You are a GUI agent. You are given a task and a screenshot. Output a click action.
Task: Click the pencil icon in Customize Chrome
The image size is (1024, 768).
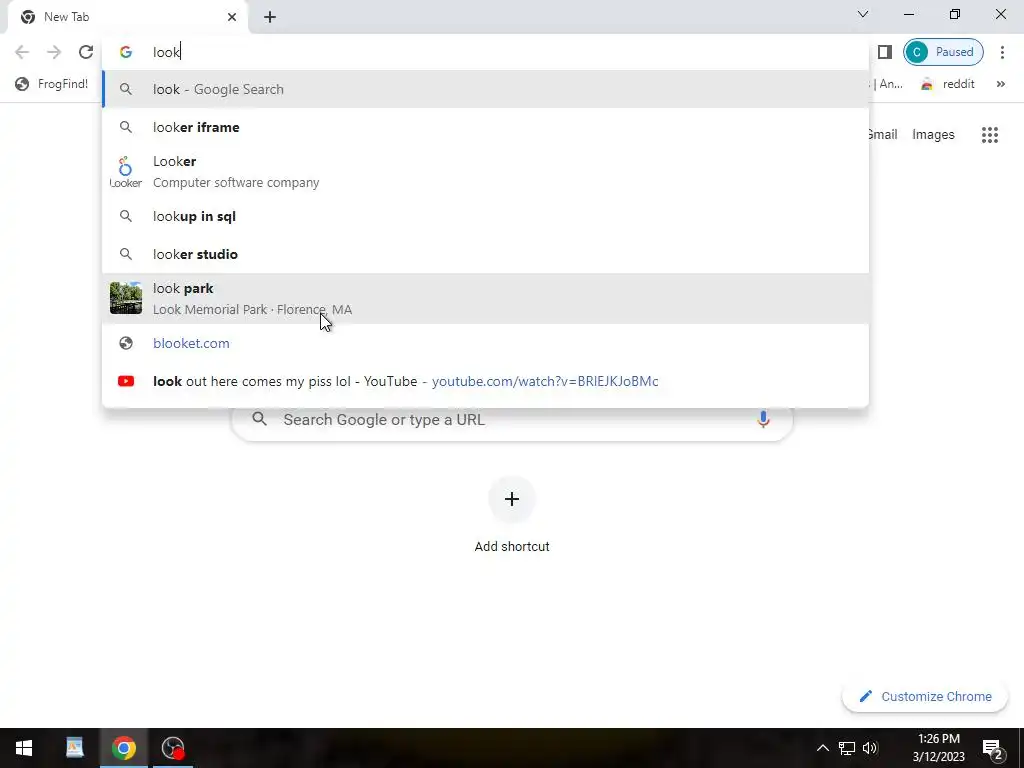(865, 696)
